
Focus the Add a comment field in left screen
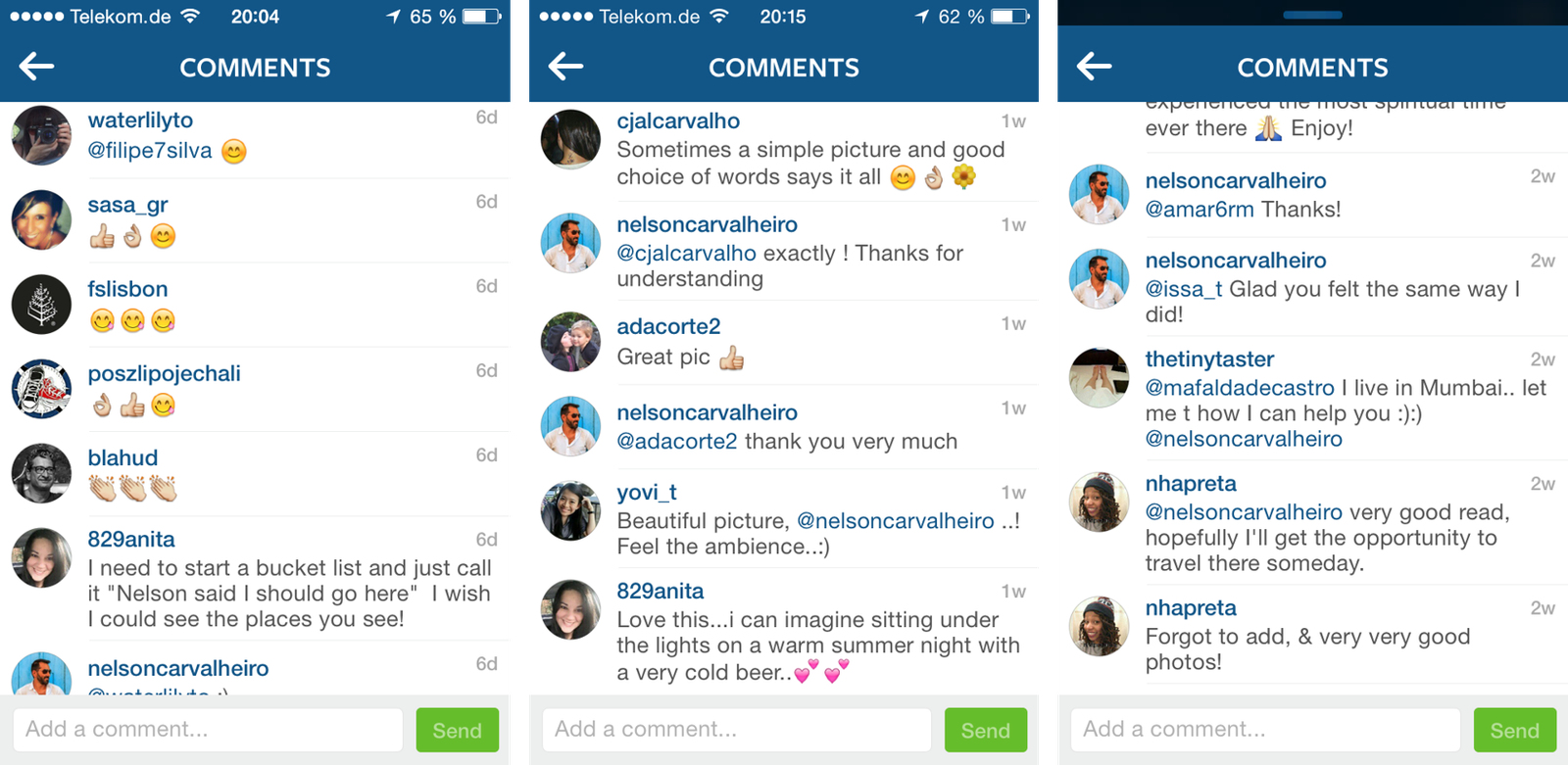(x=208, y=730)
